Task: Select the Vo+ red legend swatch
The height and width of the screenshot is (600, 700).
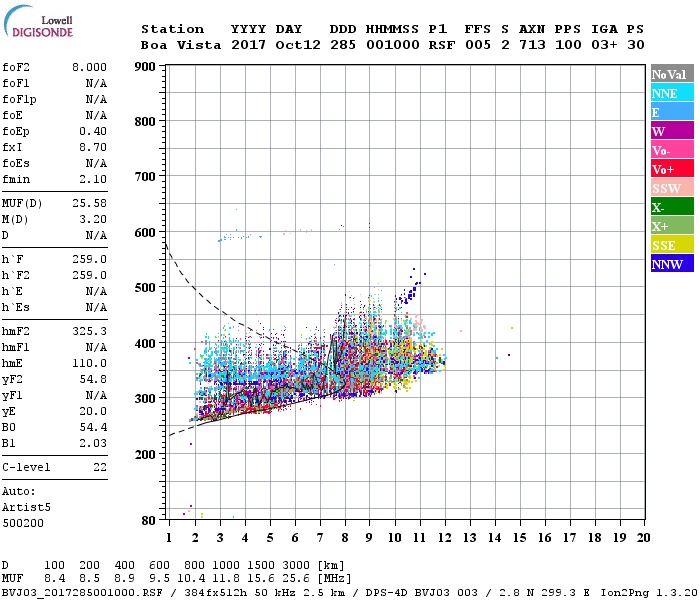Action: 672,169
